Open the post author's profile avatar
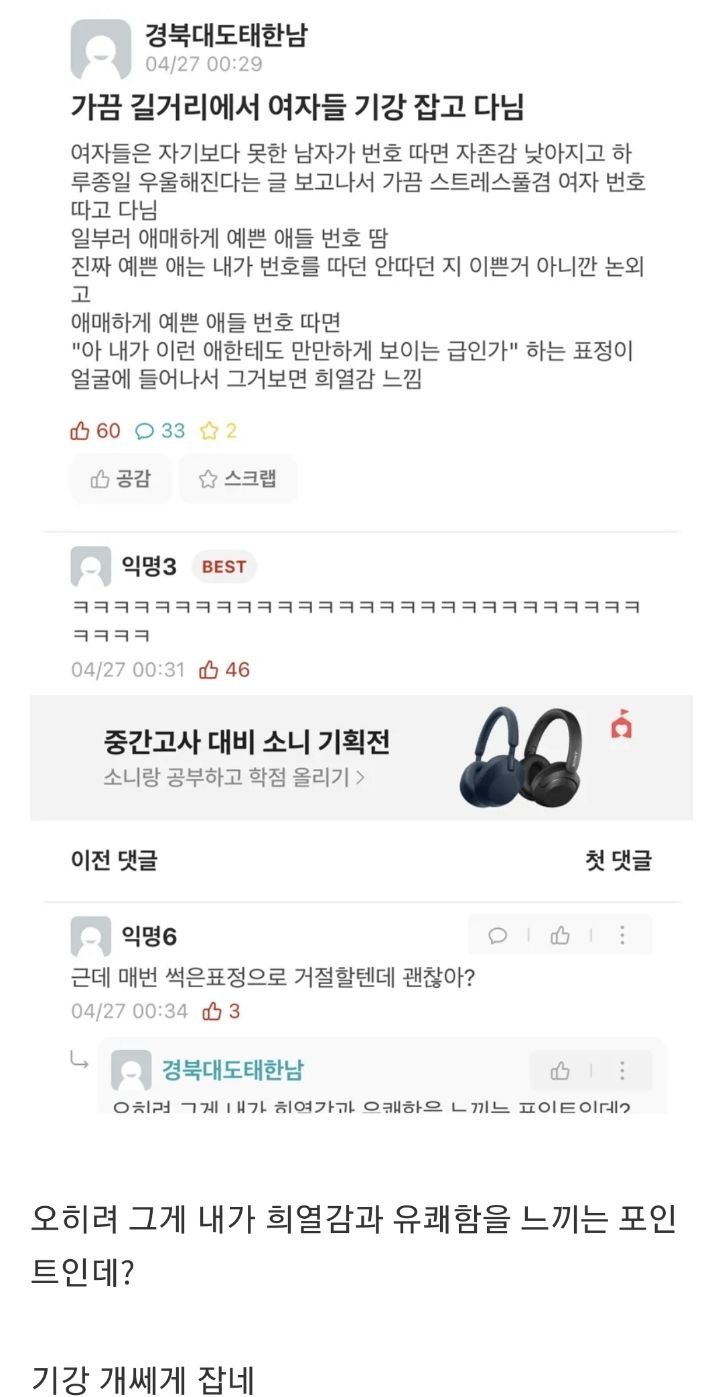Viewport: 720px width, 1397px height. (x=101, y=50)
